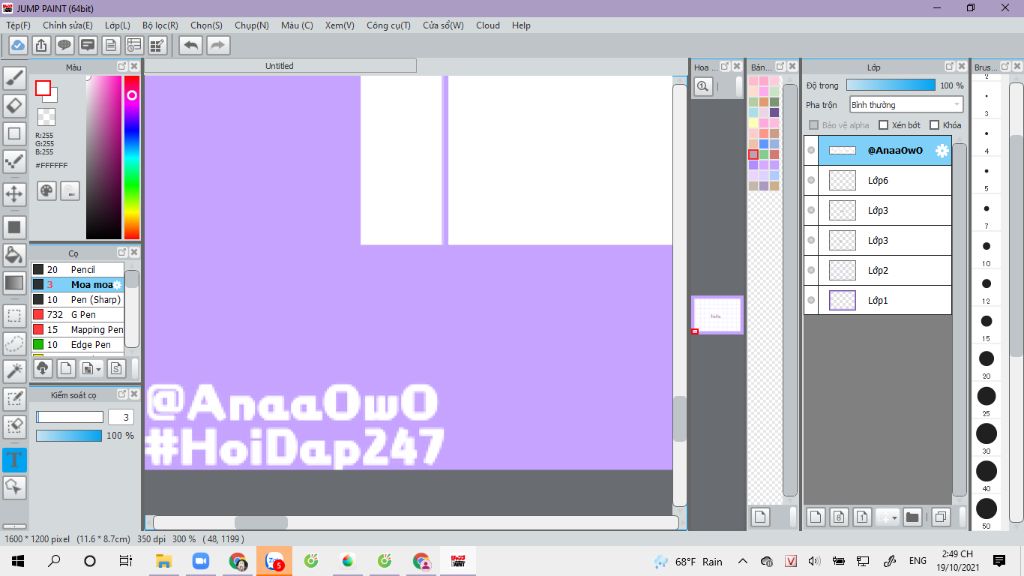1024x576 pixels.
Task: Click the rainbow hue strip
Action: tap(132, 157)
